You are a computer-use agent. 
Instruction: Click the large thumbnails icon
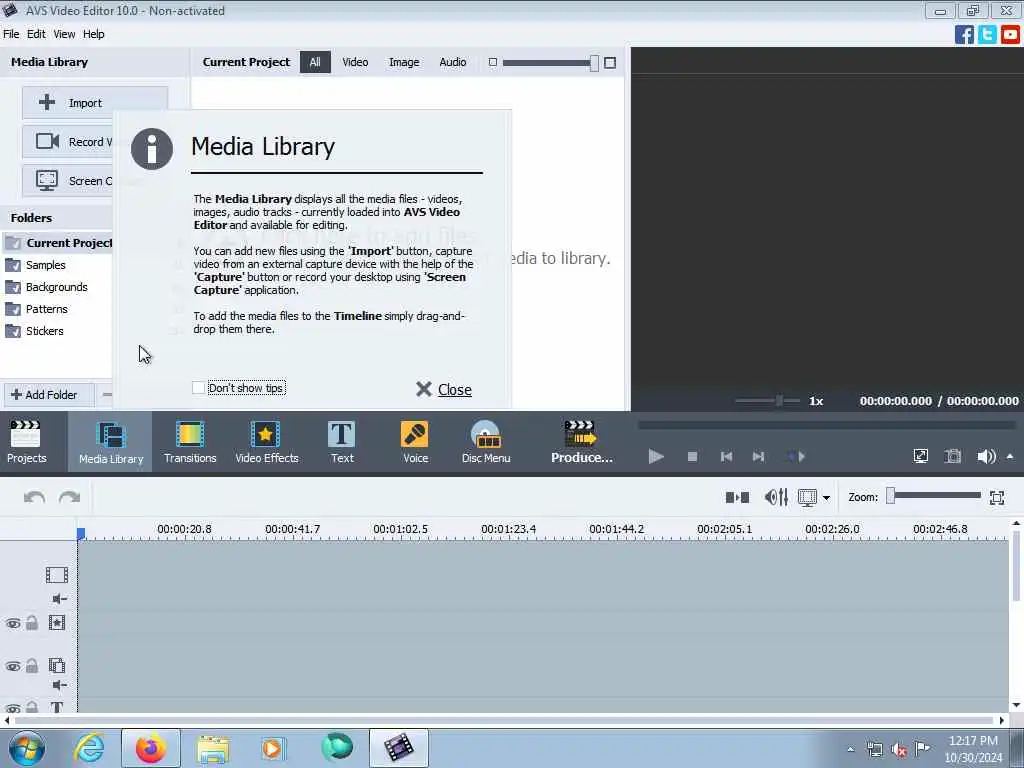click(x=610, y=63)
